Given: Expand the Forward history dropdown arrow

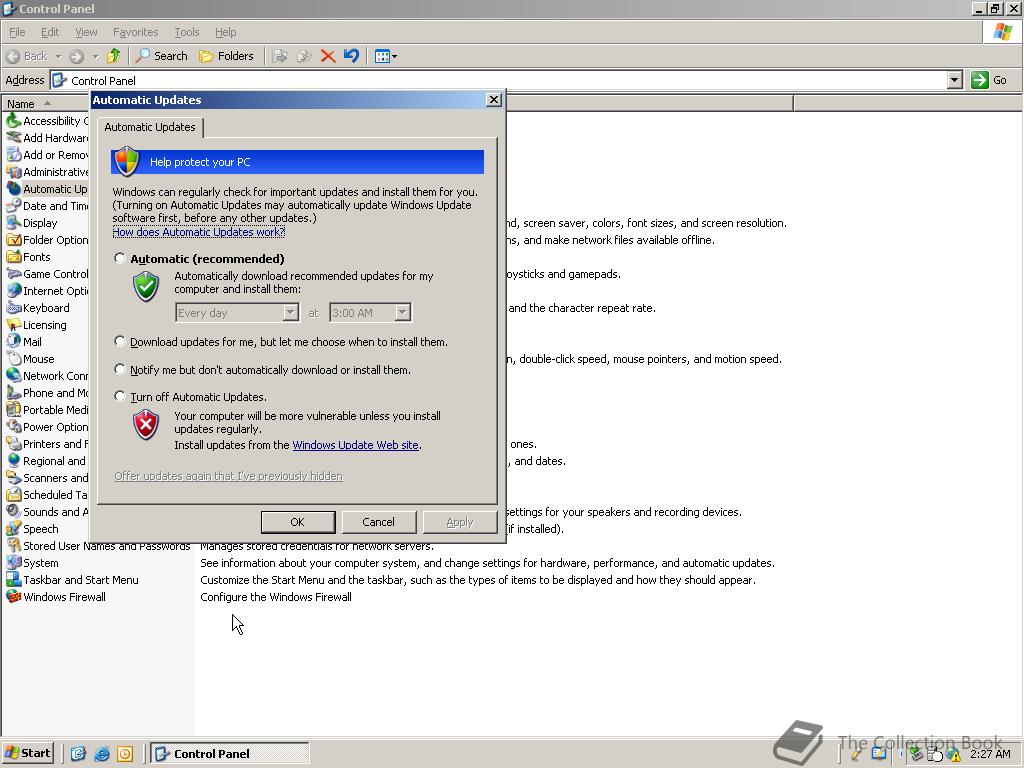Looking at the screenshot, I should point(95,56).
